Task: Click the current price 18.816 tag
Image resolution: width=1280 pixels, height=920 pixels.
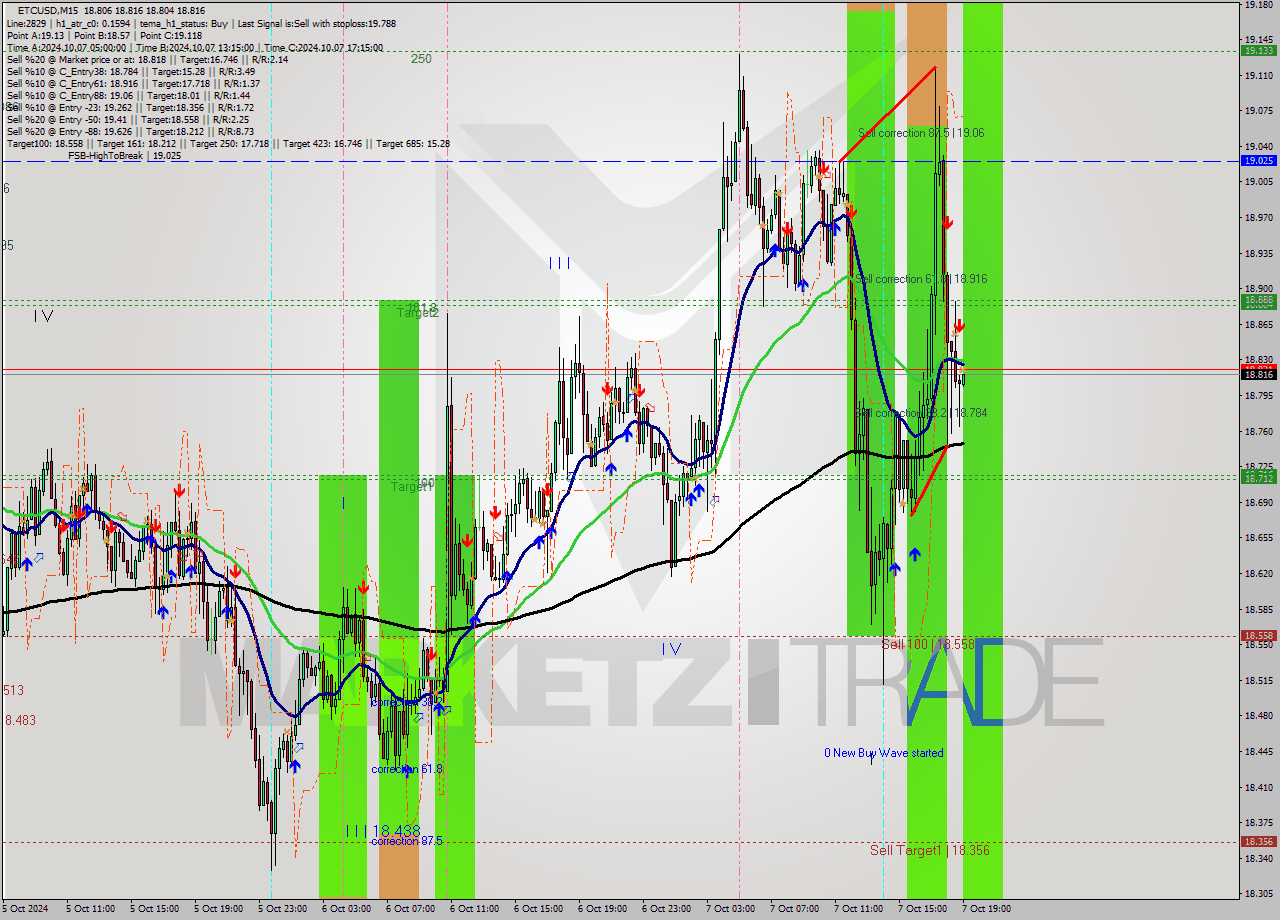Action: pos(1258,374)
